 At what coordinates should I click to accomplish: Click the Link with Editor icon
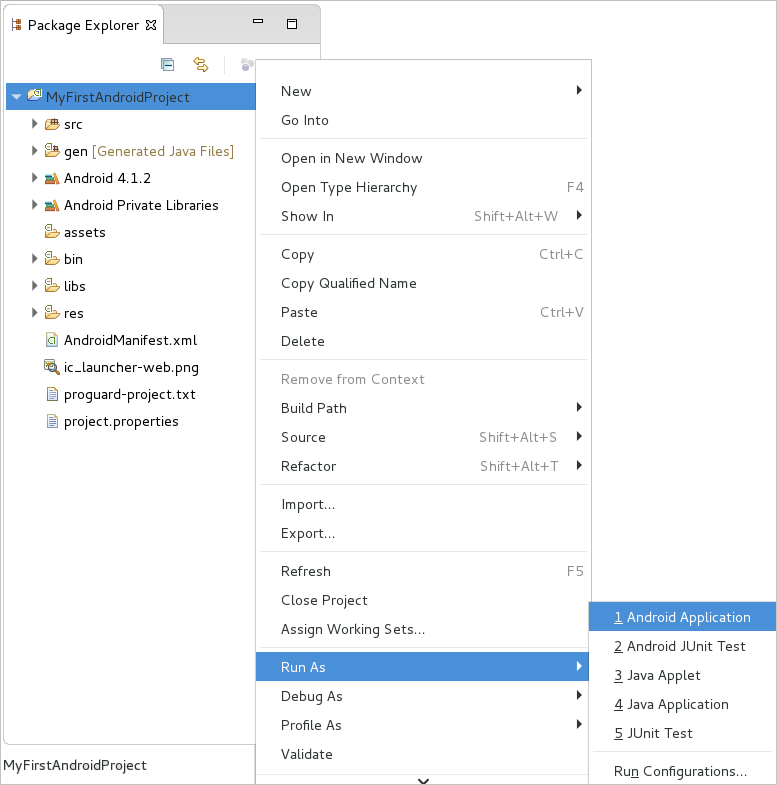click(x=201, y=65)
